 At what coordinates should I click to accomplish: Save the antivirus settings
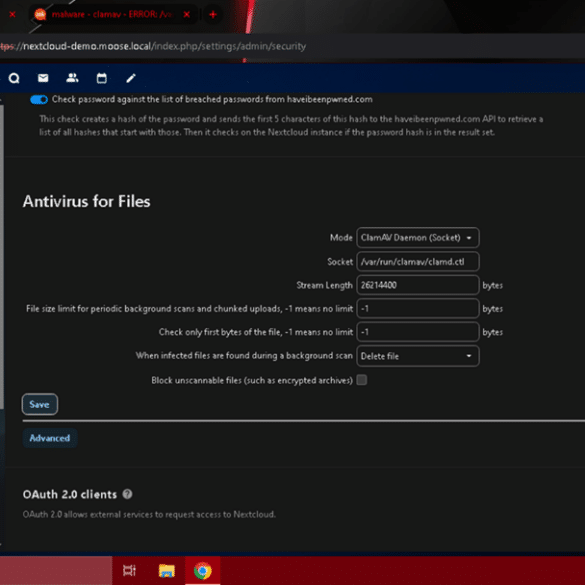click(40, 404)
